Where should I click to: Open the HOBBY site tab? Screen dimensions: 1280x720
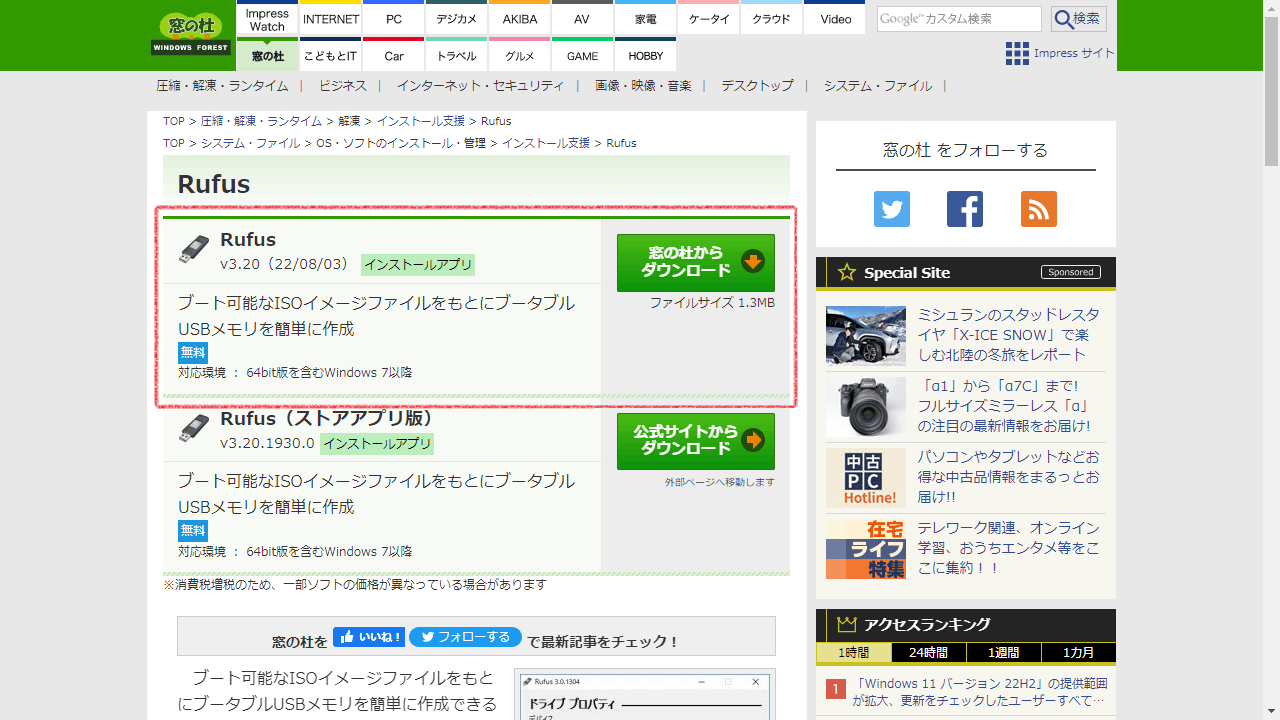click(646, 55)
